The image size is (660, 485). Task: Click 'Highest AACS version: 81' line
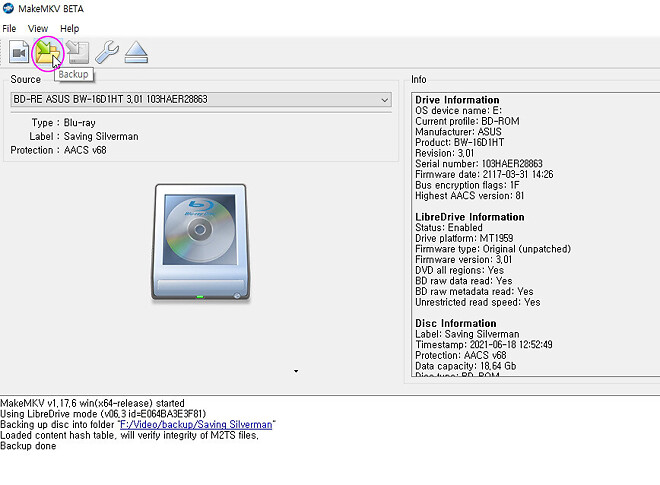click(x=469, y=196)
